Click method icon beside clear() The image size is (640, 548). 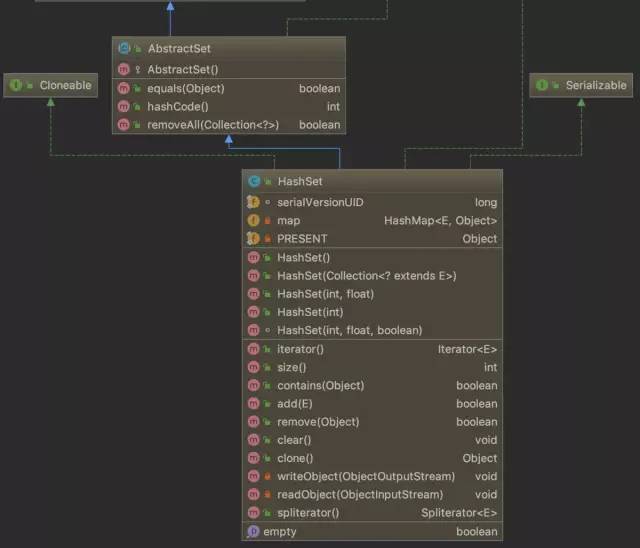pyautogui.click(x=253, y=440)
